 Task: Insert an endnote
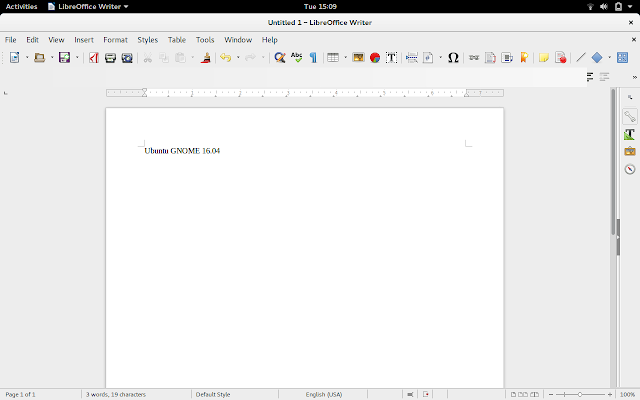click(507, 58)
